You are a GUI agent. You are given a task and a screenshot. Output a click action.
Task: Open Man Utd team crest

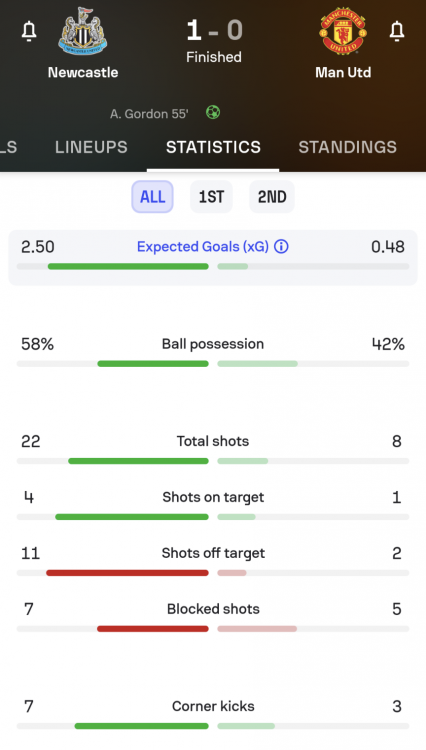[343, 31]
